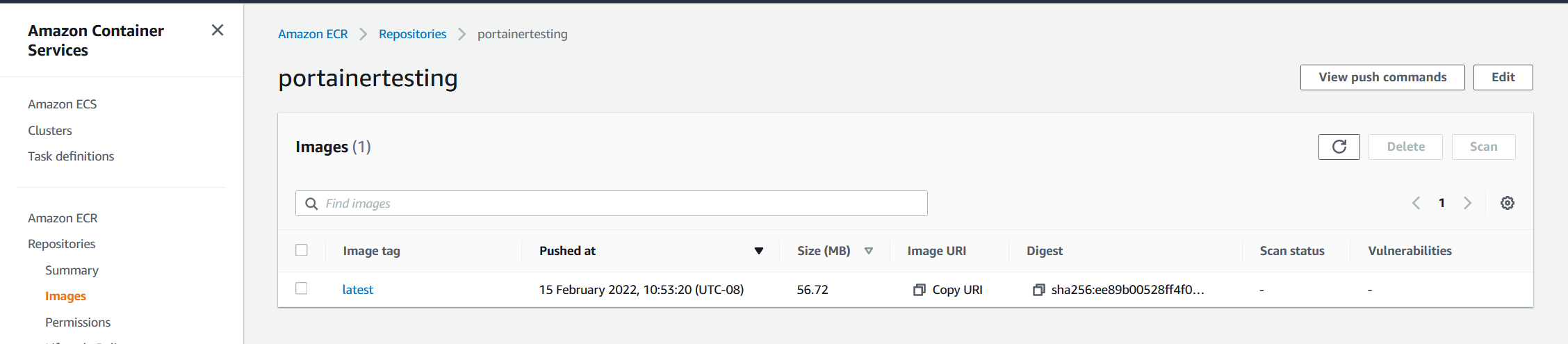Sort by Pushed at descending arrow
This screenshot has width=1568, height=344.
point(759,251)
